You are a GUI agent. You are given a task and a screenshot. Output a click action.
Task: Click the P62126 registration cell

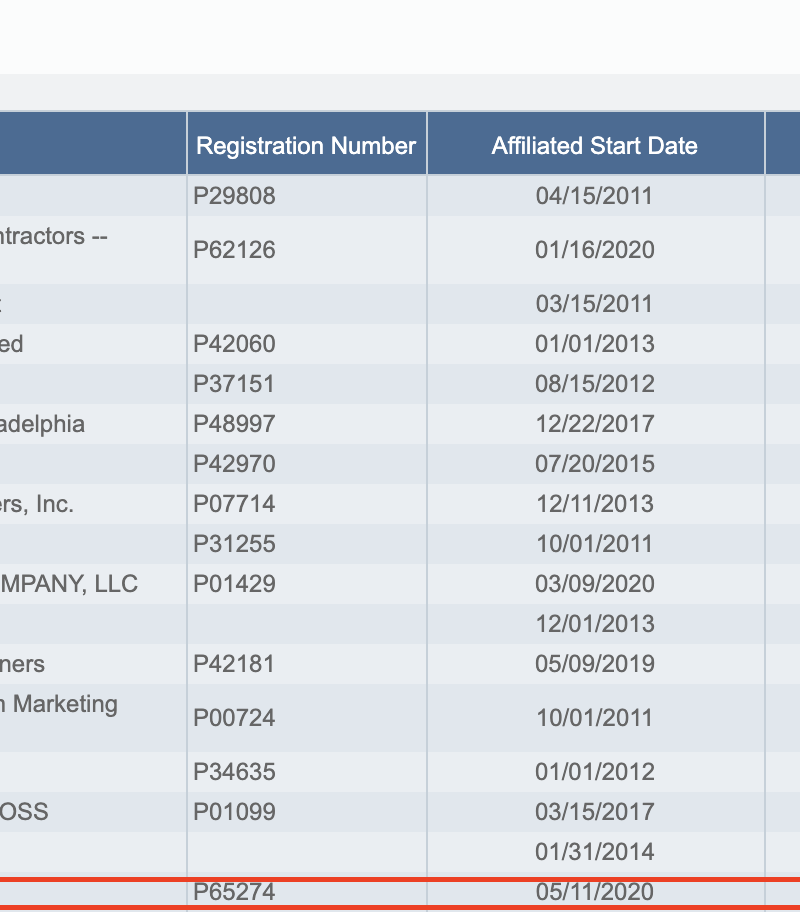[x=234, y=250]
